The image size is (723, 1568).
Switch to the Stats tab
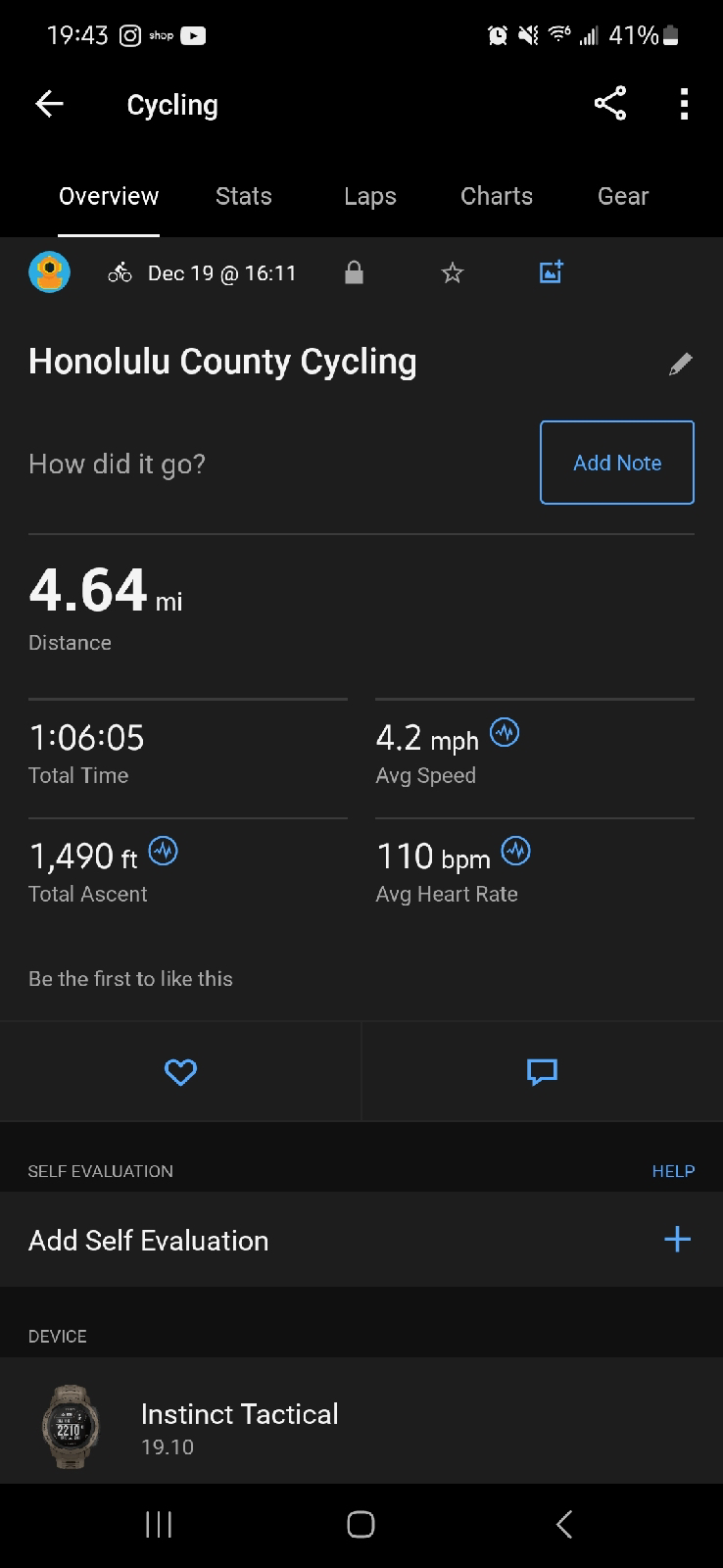pos(244,196)
